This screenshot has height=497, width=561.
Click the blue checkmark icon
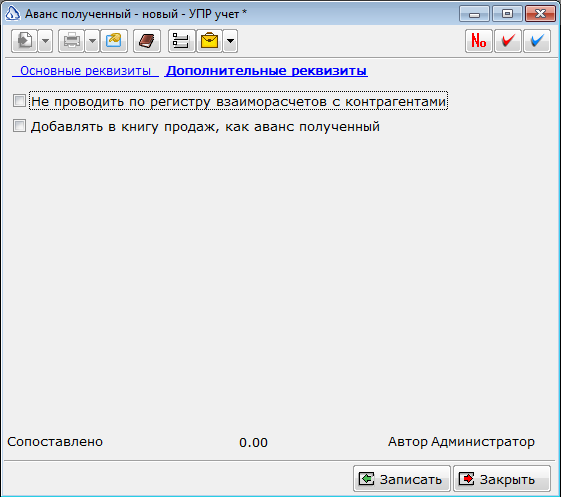coord(537,41)
